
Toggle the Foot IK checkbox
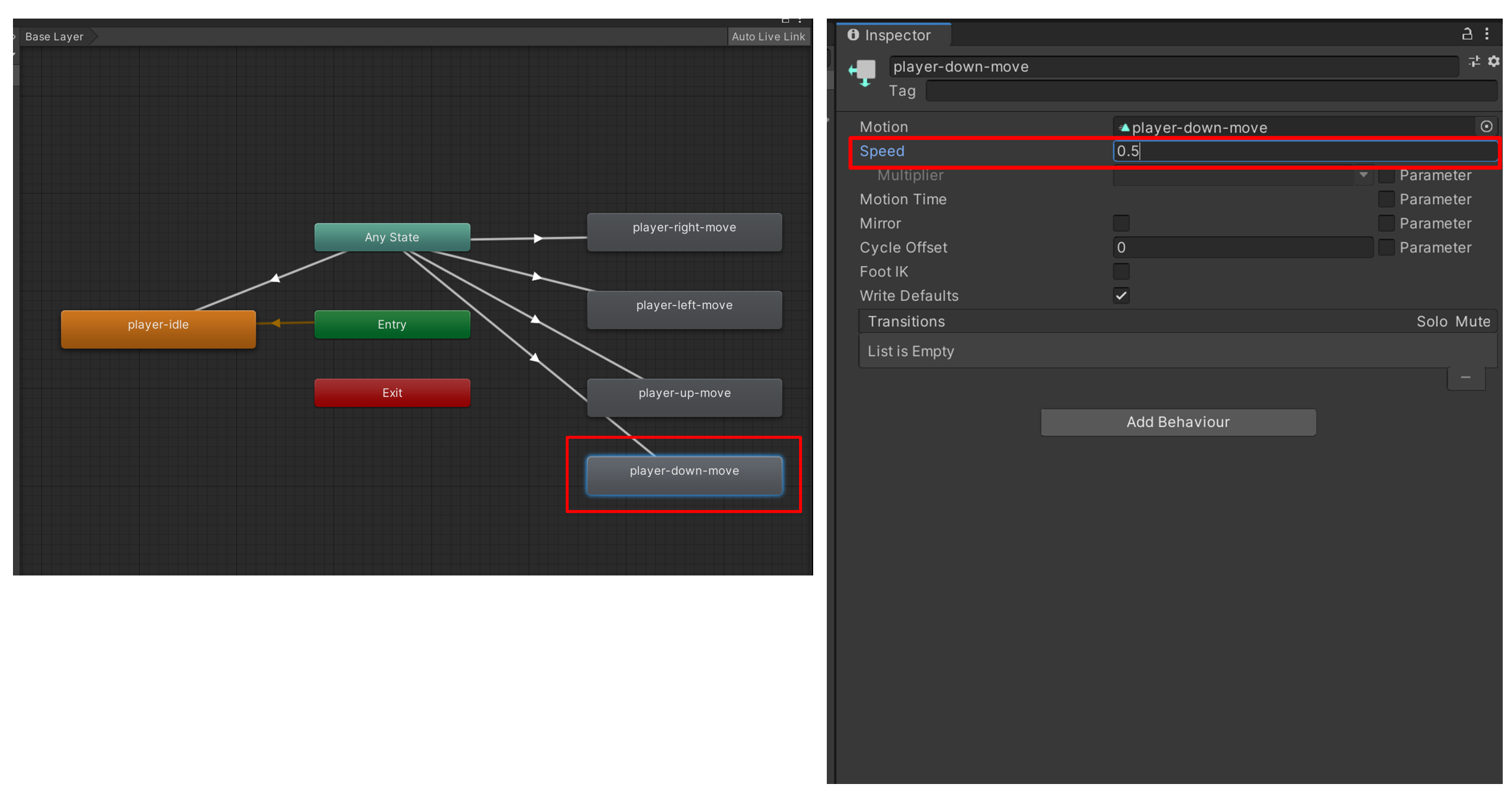click(1121, 272)
